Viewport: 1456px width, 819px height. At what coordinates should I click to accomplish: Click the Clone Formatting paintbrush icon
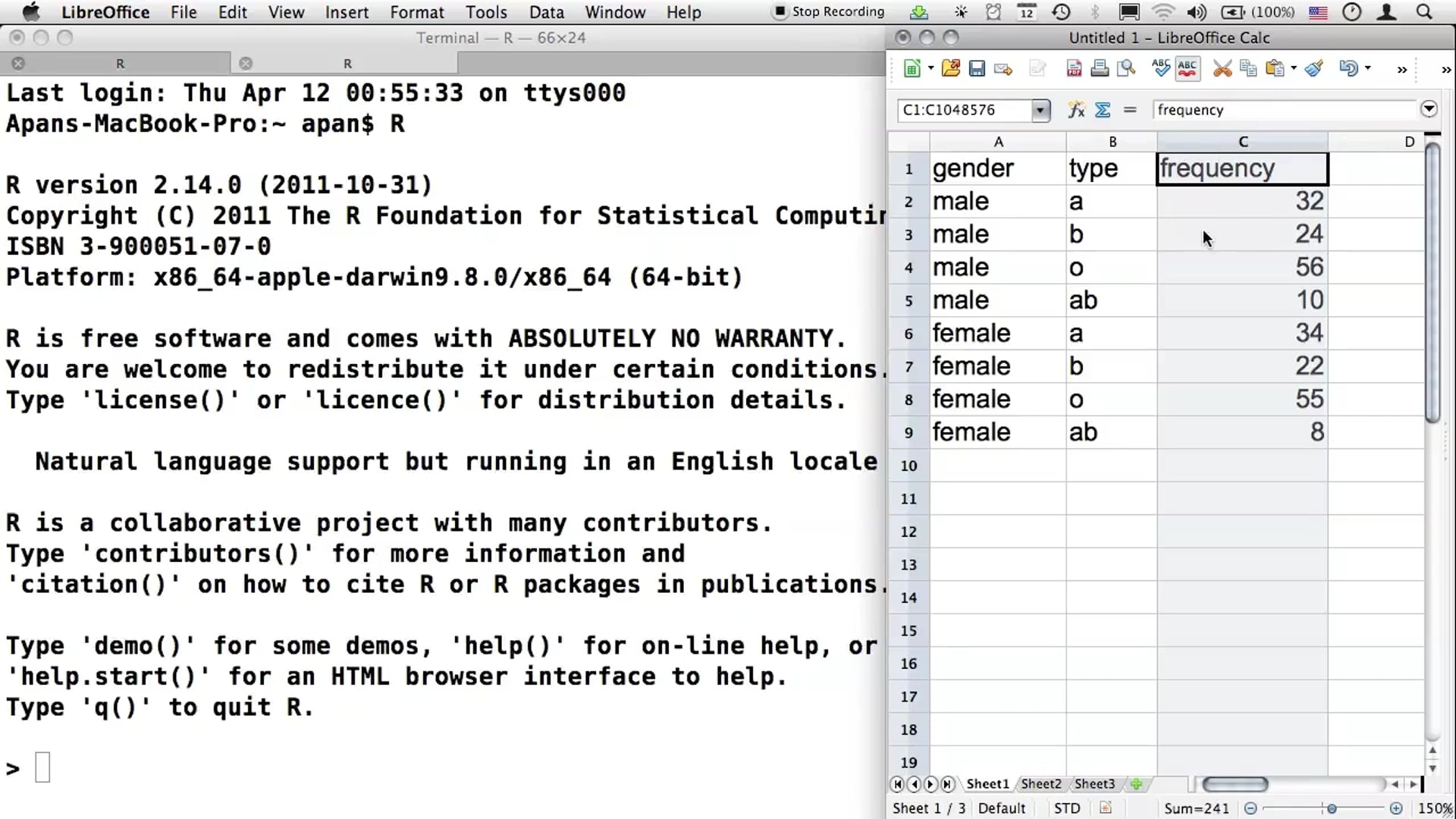[1314, 69]
